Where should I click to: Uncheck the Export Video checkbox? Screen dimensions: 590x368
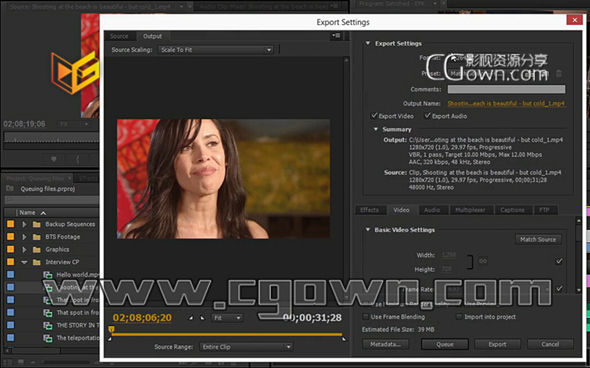tap(374, 116)
